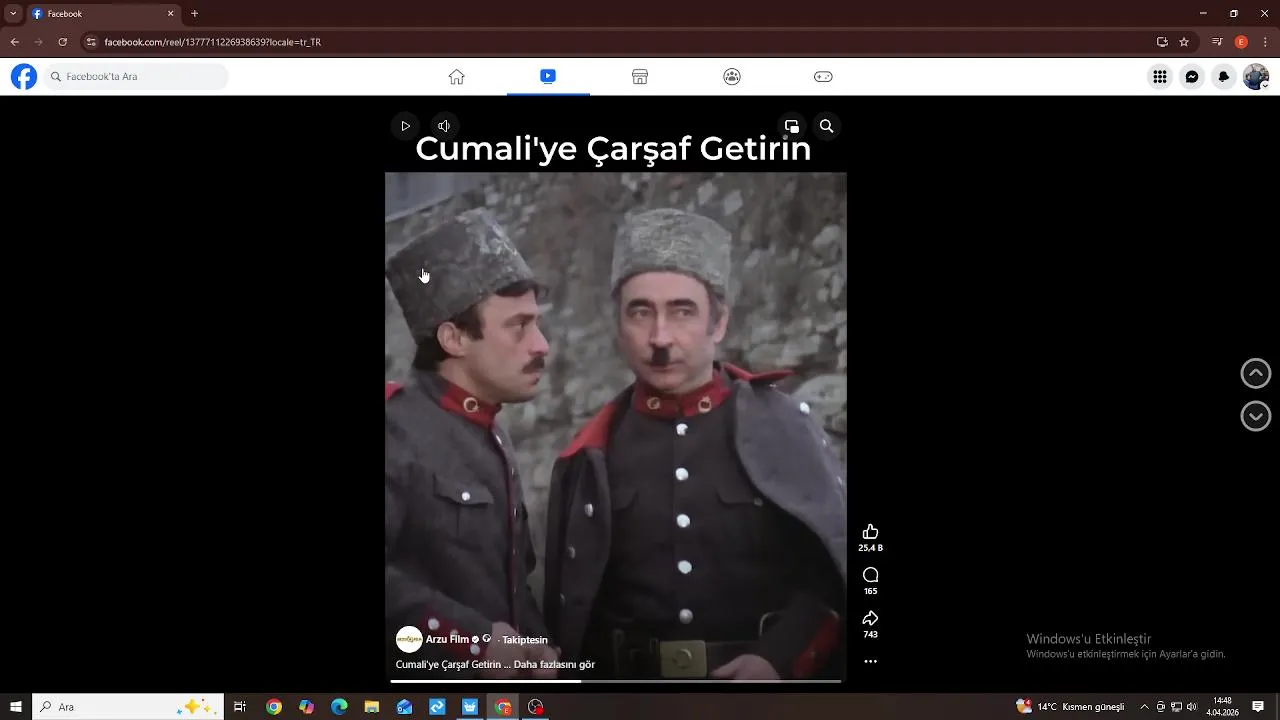1280x720 pixels.
Task: Click the 25,4 B like count
Action: (870, 548)
